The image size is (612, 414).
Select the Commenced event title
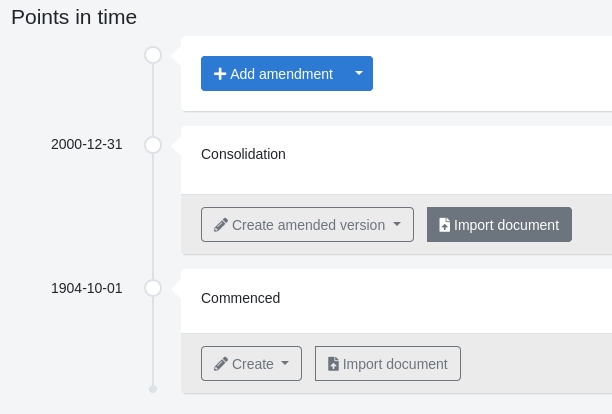pos(240,298)
